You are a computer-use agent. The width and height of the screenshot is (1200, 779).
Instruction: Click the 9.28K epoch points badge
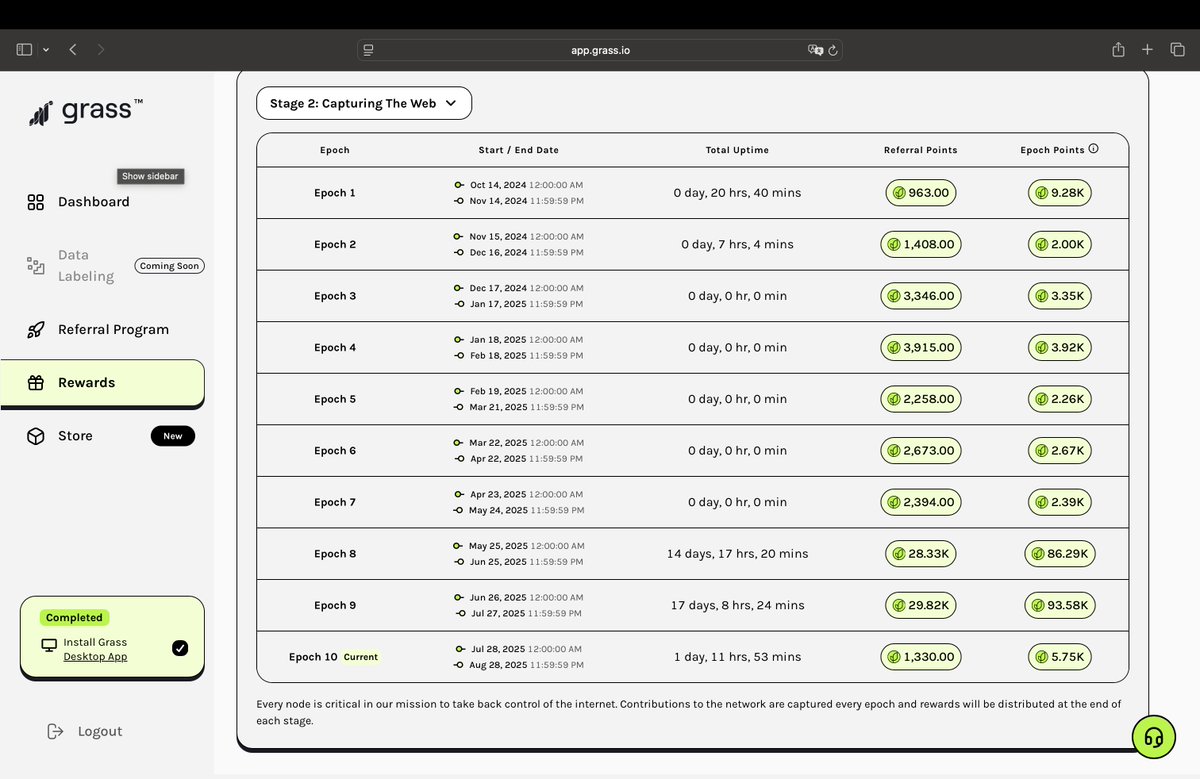[1060, 192]
